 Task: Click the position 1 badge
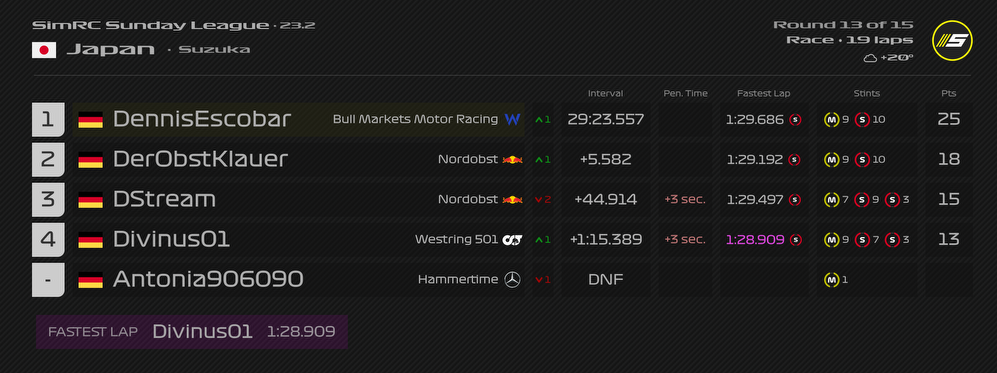point(48,119)
